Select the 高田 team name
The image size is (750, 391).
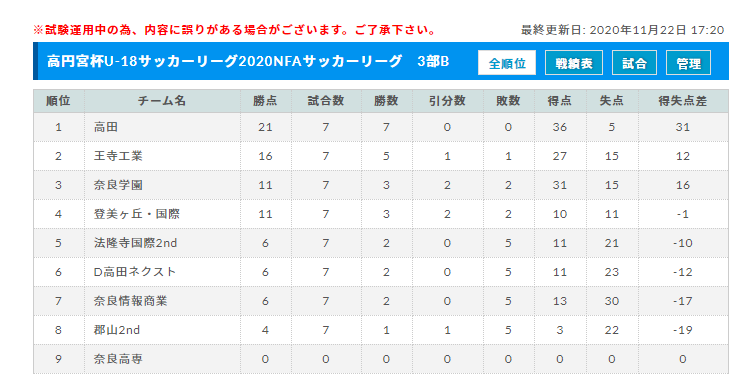click(x=106, y=127)
